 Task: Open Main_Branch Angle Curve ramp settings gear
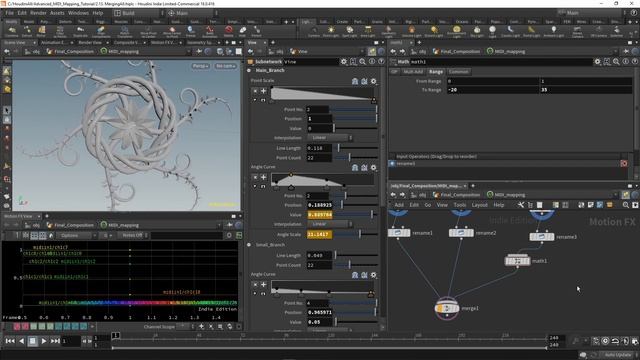pos(373,167)
